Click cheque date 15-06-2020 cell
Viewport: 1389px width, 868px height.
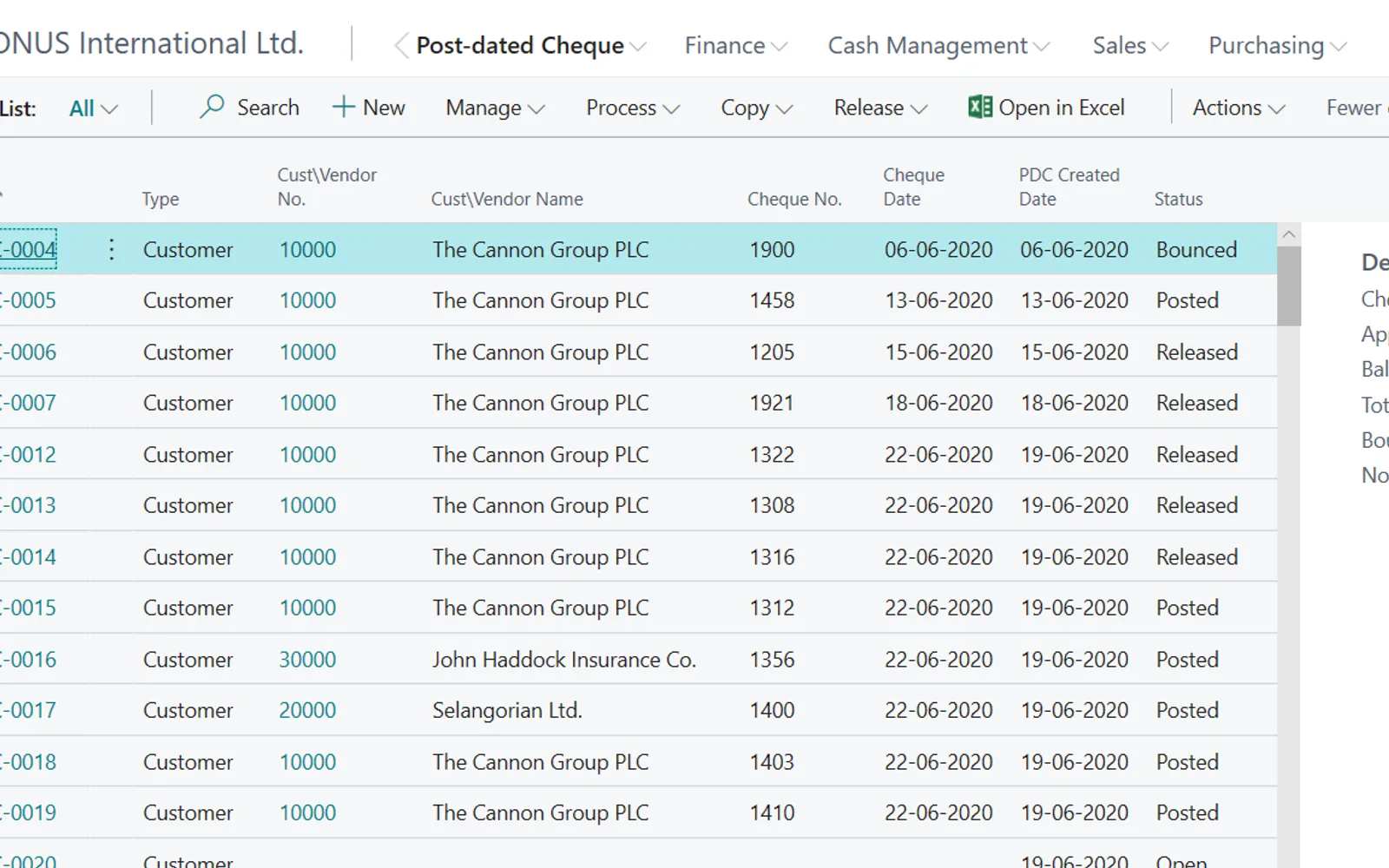pyautogui.click(x=938, y=352)
